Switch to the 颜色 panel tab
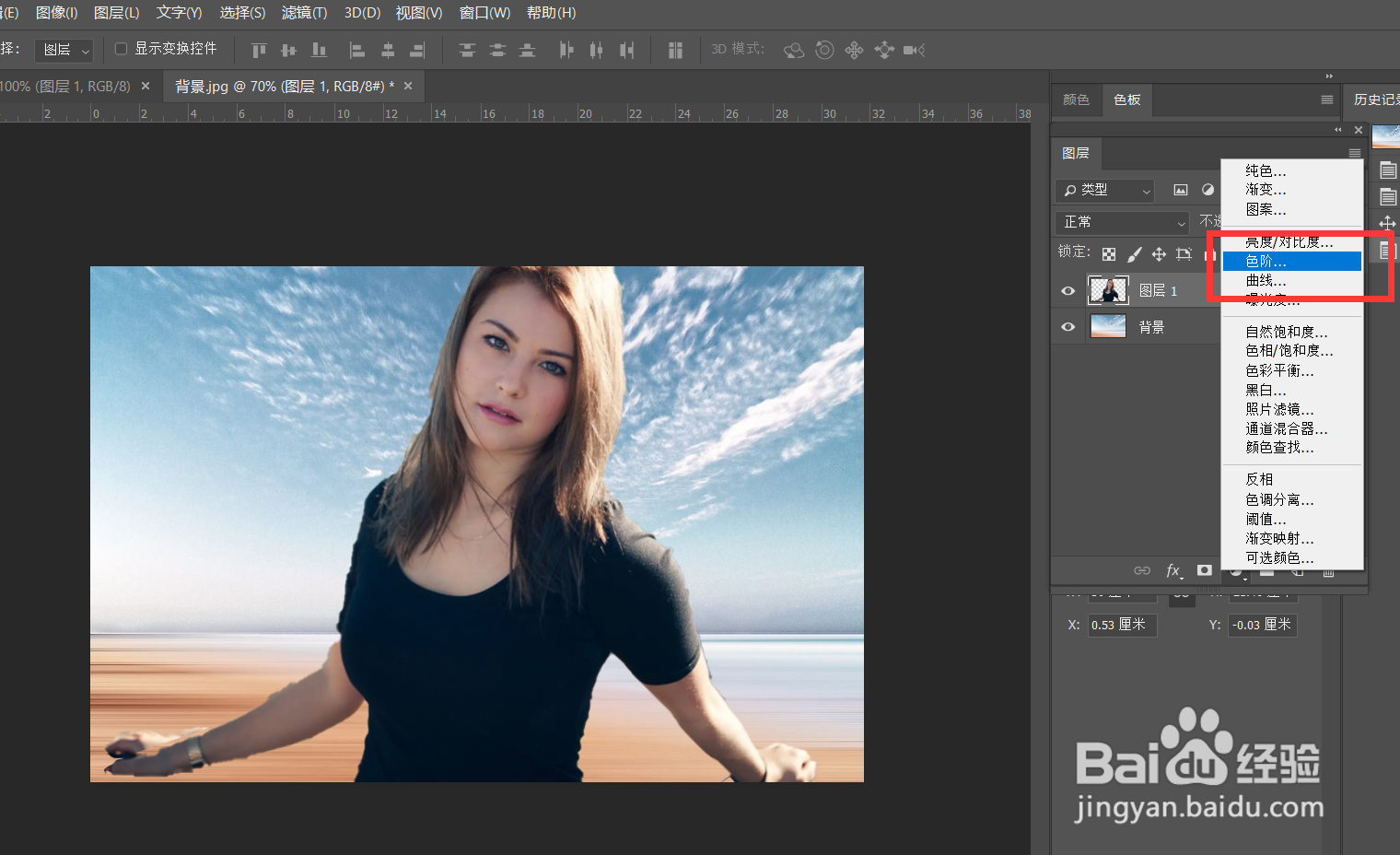 point(1076,100)
